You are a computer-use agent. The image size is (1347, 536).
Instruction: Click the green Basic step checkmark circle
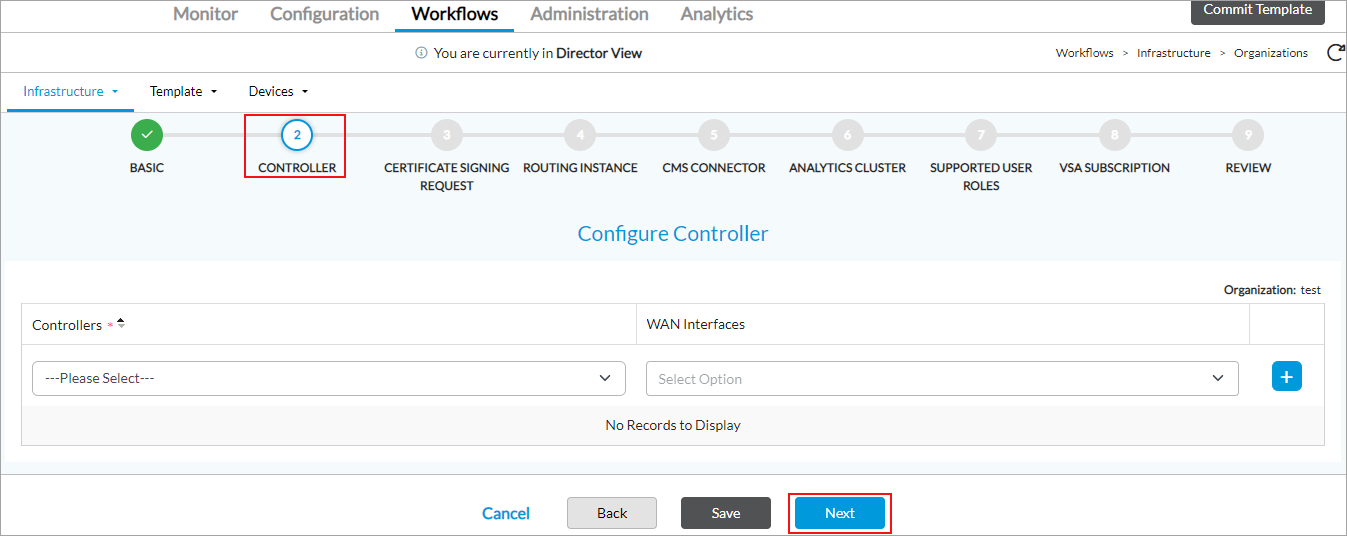(x=146, y=135)
